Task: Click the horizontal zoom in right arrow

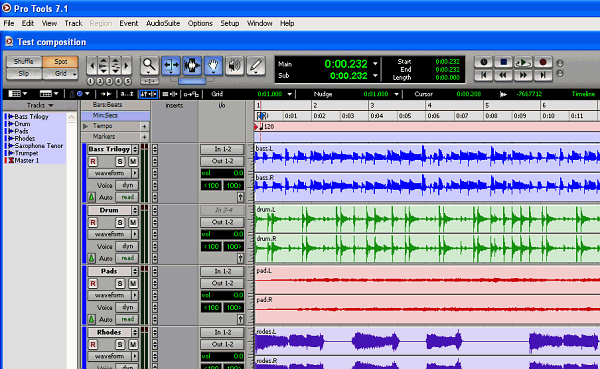Action: pyautogui.click(x=127, y=66)
